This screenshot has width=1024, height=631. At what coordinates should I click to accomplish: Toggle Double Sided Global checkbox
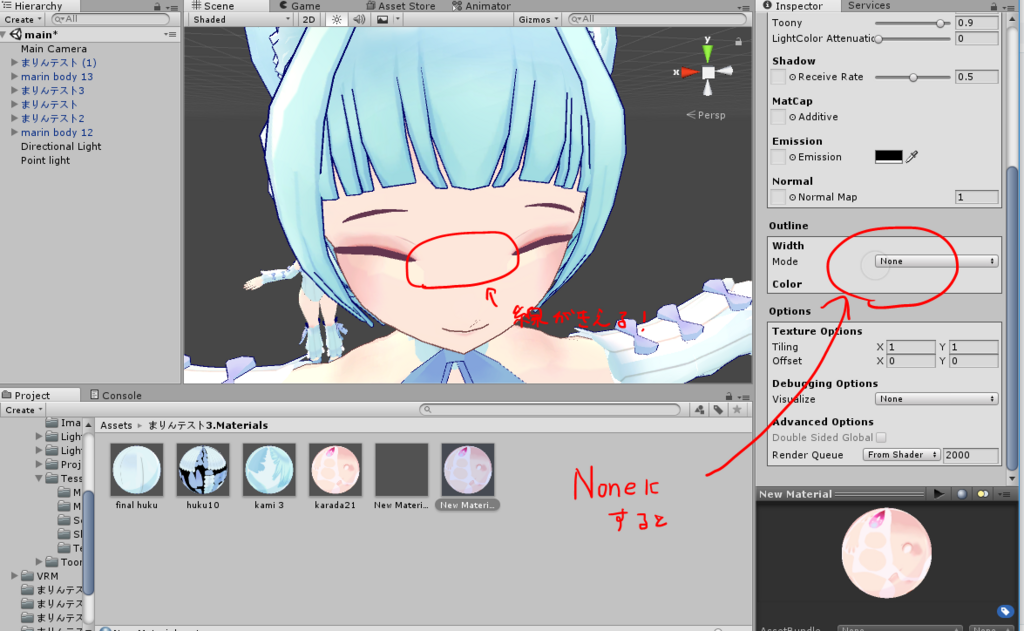click(x=881, y=438)
